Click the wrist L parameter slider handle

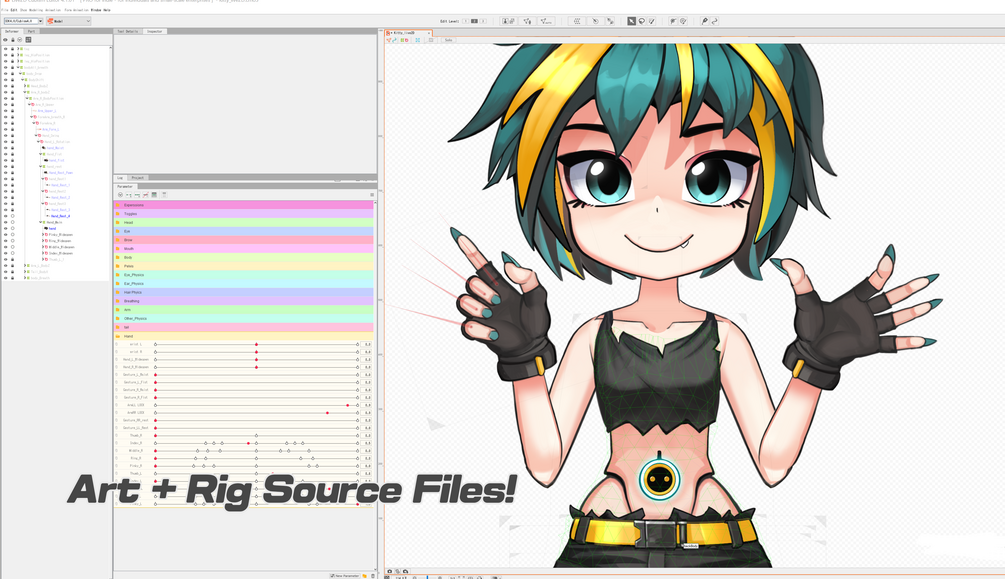256,344
